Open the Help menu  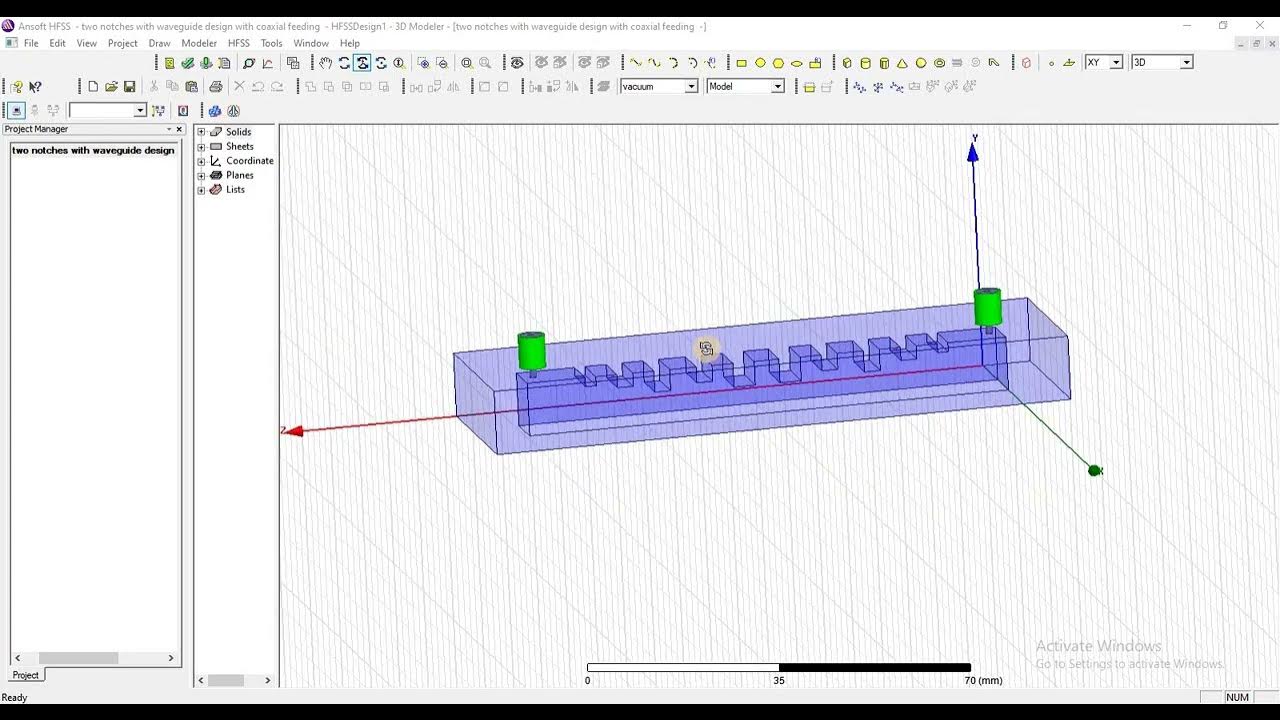(x=350, y=43)
